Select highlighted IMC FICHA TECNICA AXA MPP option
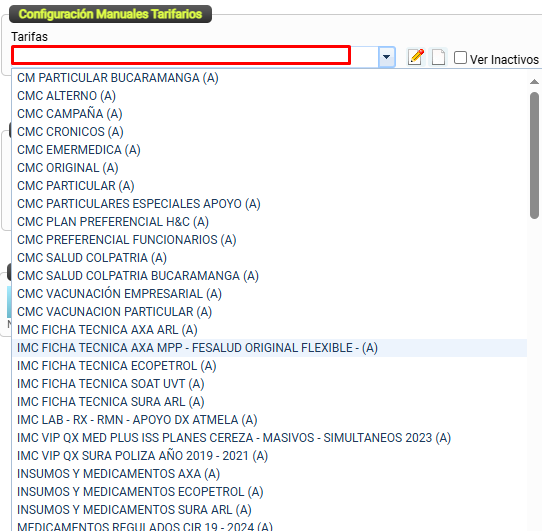 coord(270,347)
